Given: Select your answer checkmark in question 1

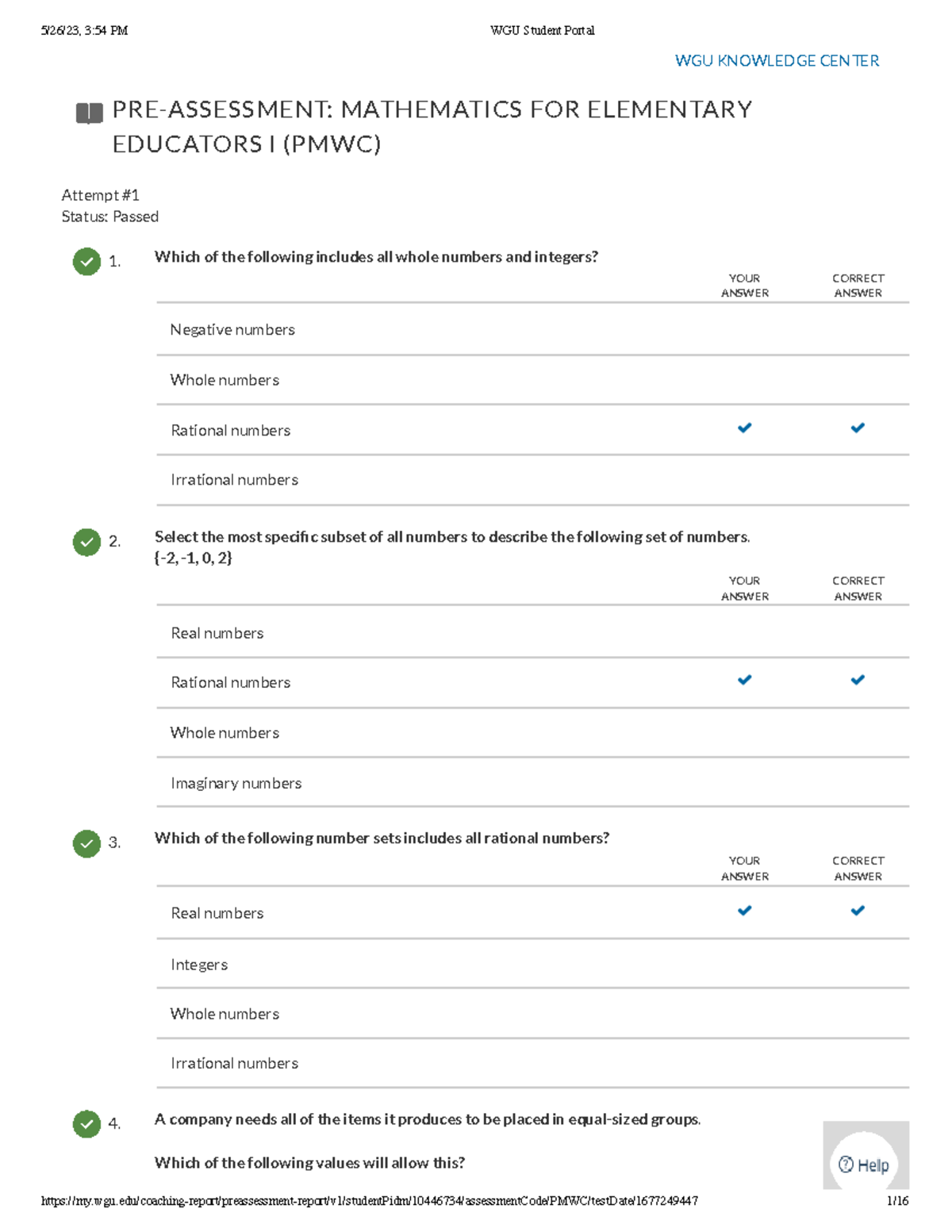Looking at the screenshot, I should point(744,428).
